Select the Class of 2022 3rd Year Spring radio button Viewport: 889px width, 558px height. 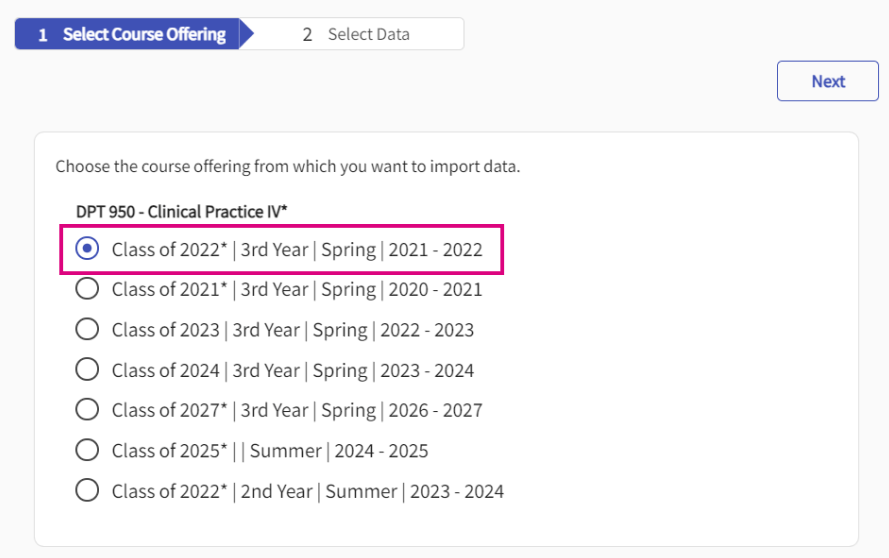88,249
